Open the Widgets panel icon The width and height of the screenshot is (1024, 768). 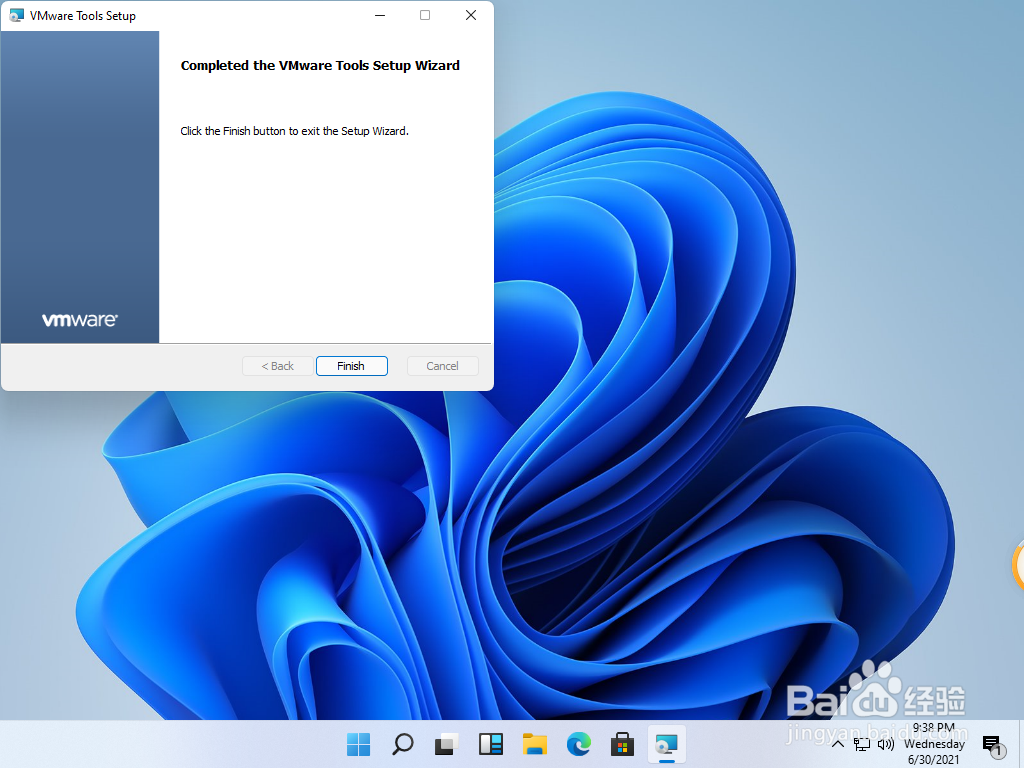pyautogui.click(x=491, y=744)
